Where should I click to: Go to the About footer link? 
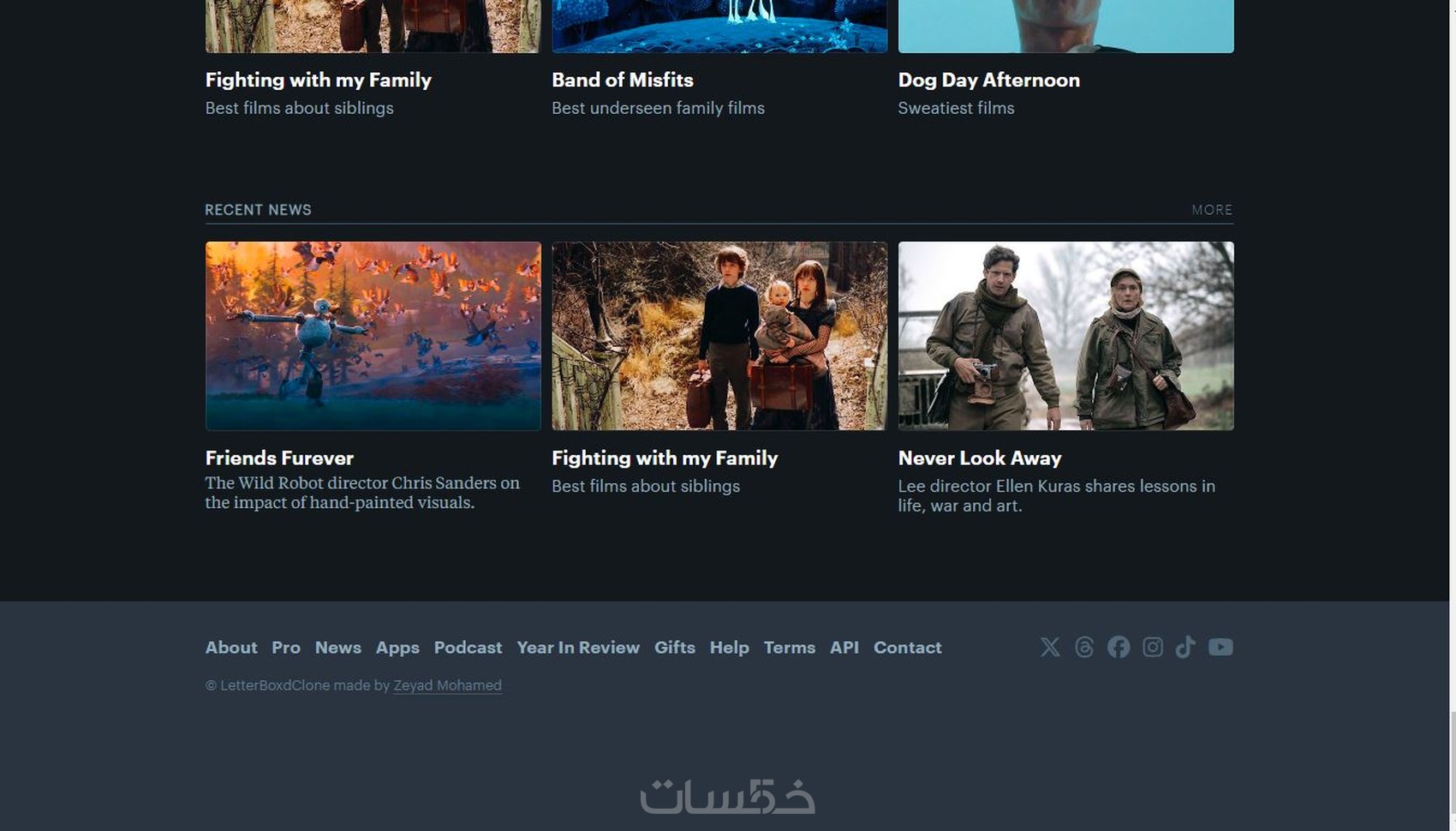pyautogui.click(x=231, y=648)
